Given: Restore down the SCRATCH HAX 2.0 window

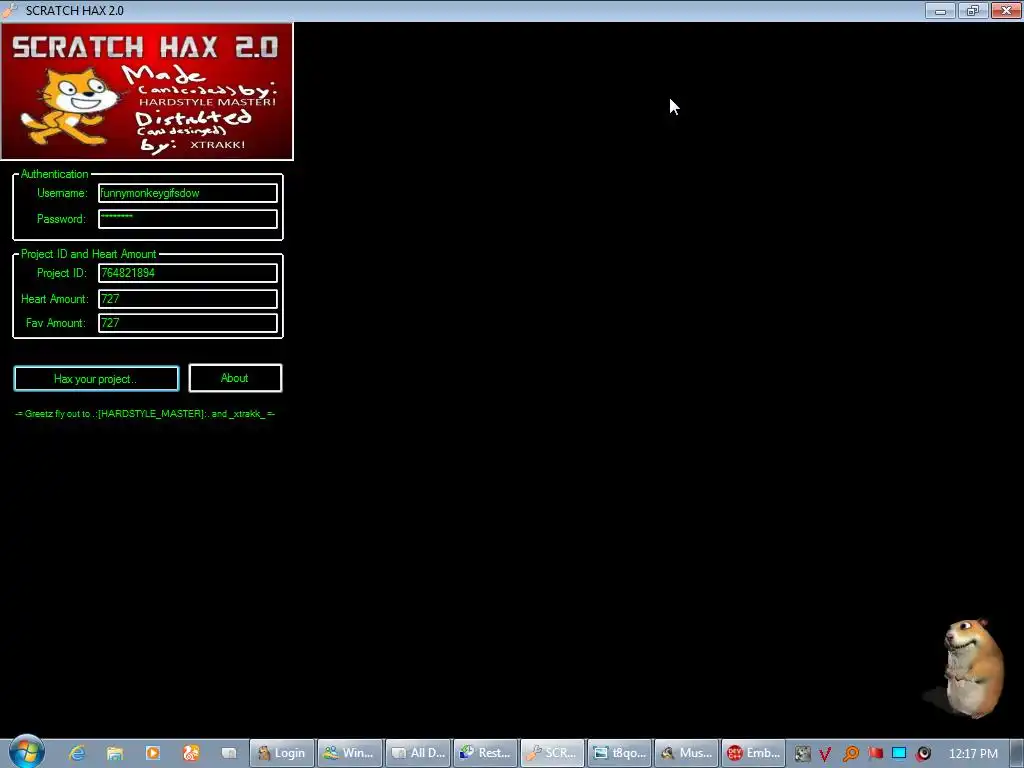Looking at the screenshot, I should point(973,10).
